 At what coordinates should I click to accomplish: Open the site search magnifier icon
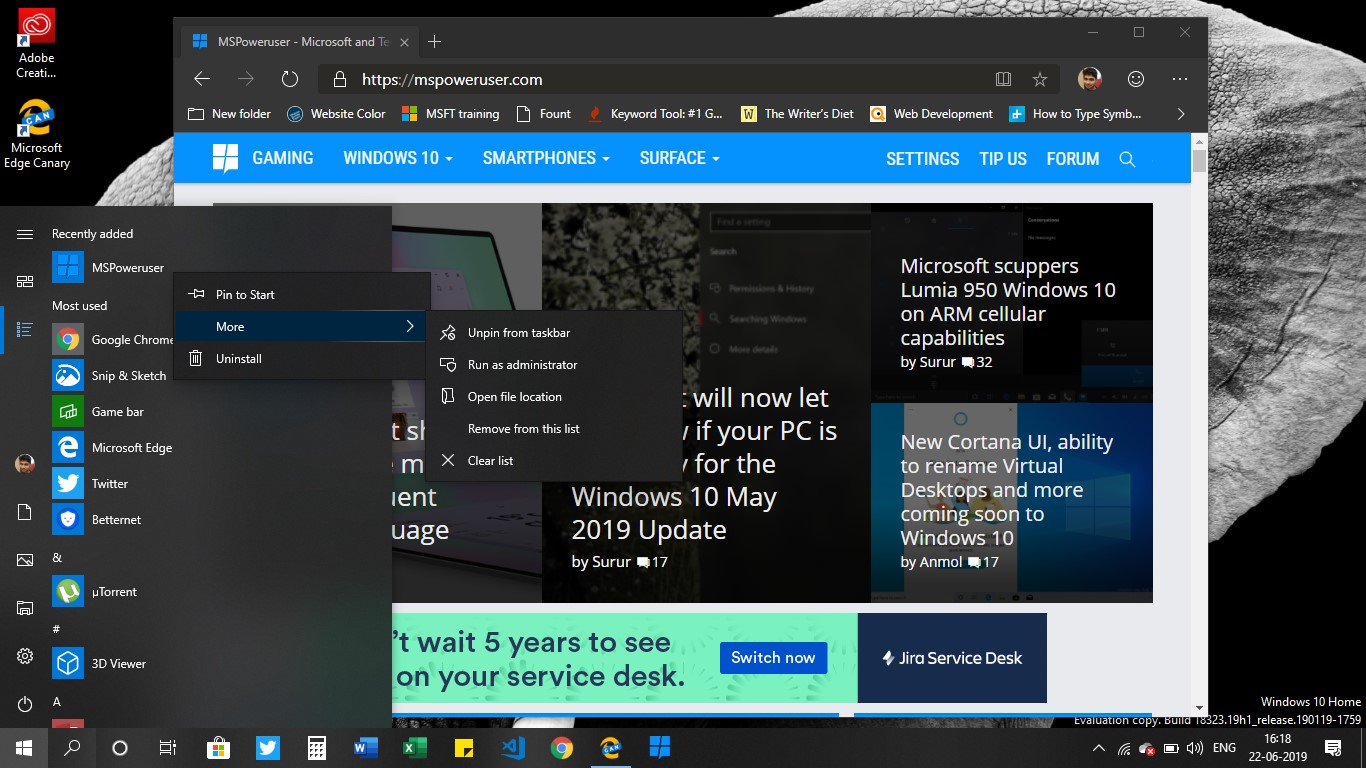(1127, 159)
